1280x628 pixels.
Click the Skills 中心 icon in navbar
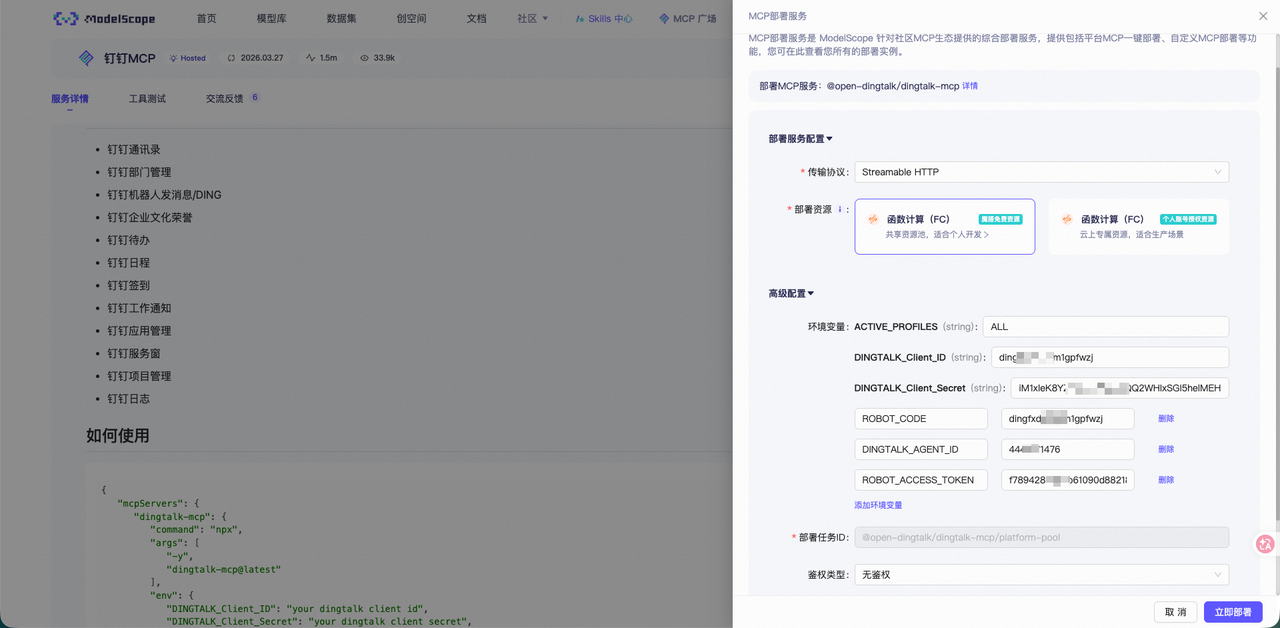coord(581,19)
